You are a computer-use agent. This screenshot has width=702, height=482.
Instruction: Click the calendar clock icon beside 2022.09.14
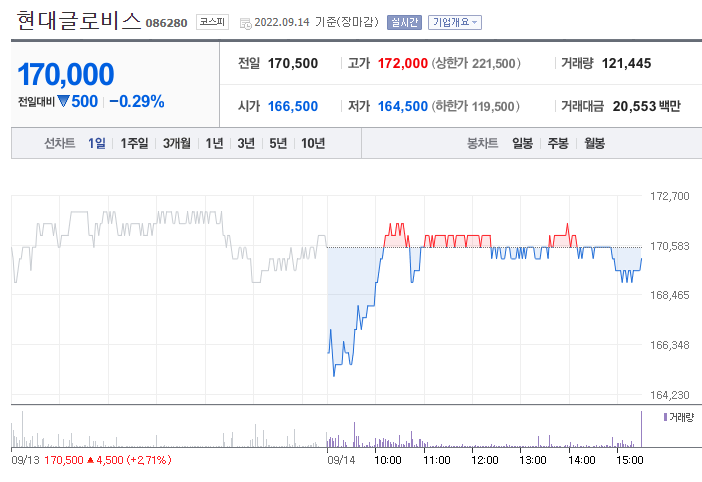tap(246, 23)
